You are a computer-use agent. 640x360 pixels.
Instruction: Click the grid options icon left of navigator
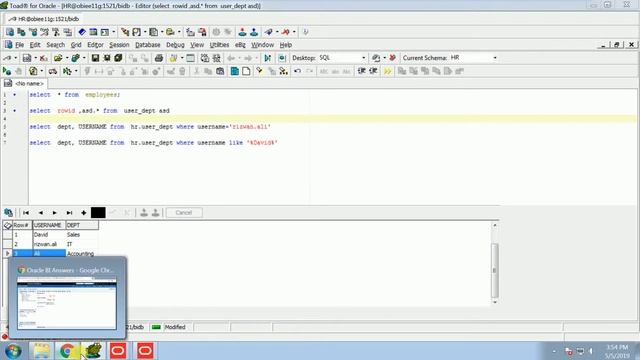click(8, 213)
